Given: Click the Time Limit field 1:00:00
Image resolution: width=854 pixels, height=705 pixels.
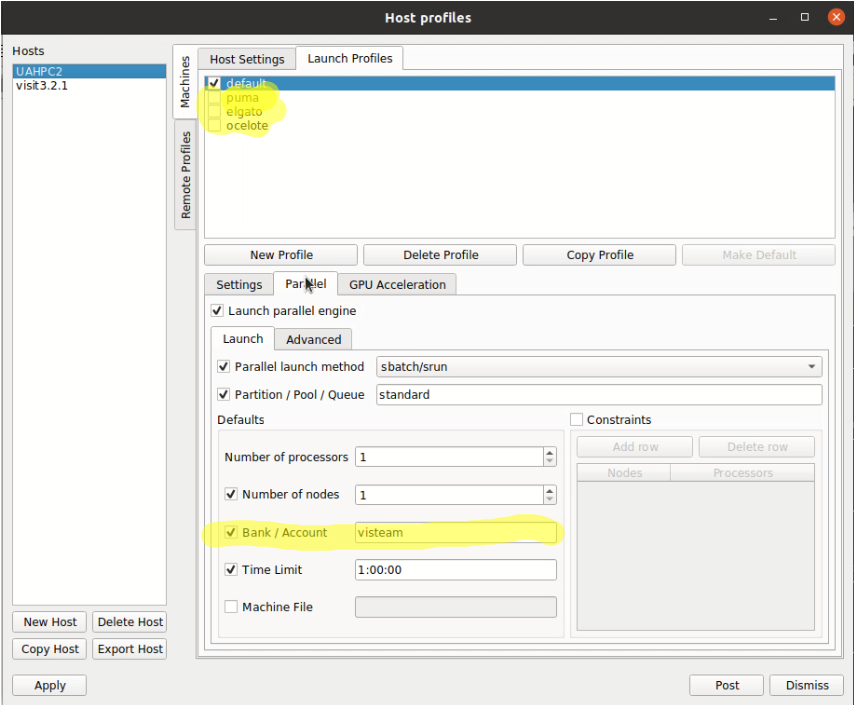Looking at the screenshot, I should (456, 570).
